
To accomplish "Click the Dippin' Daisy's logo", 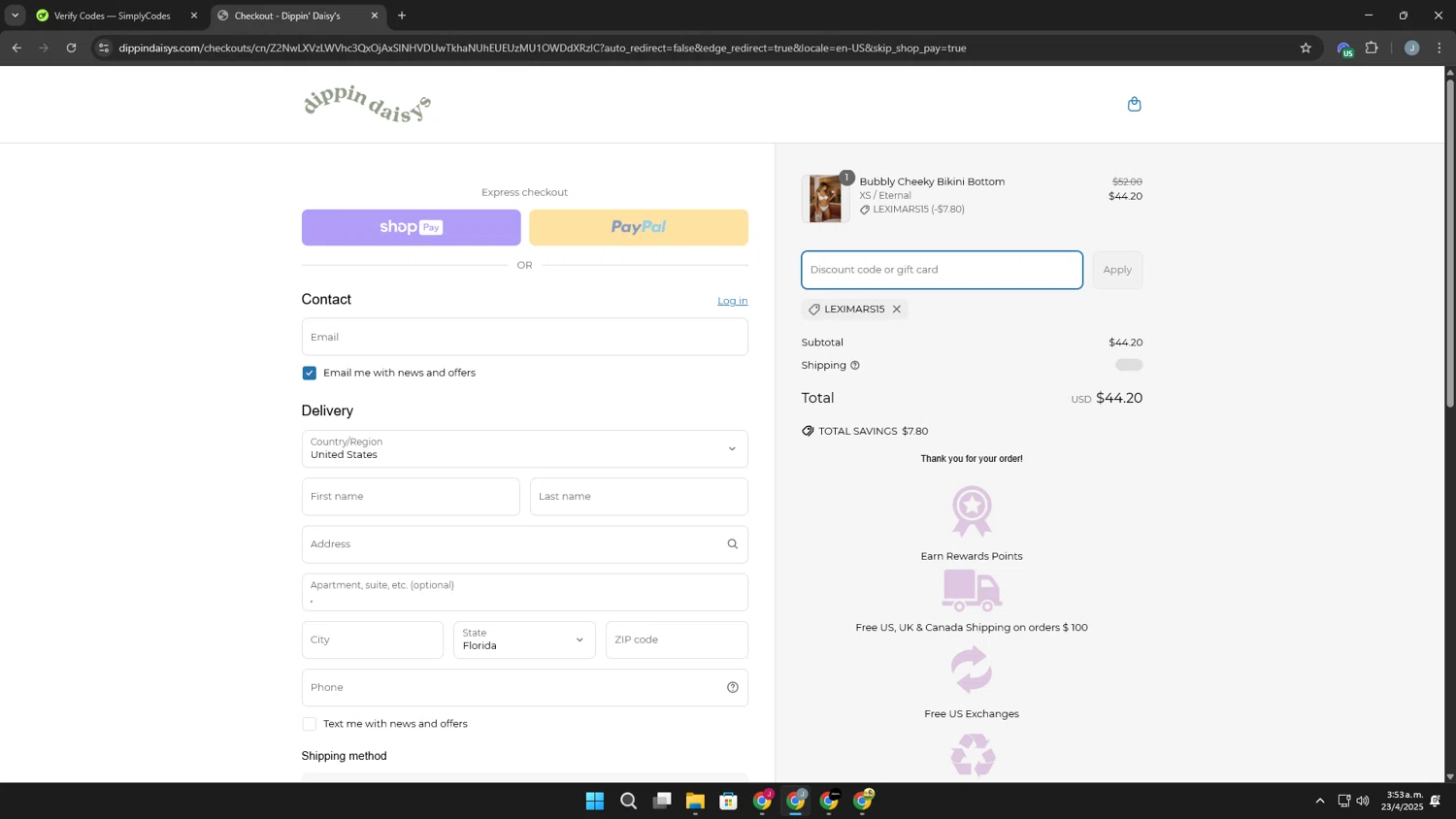I will tap(367, 104).
